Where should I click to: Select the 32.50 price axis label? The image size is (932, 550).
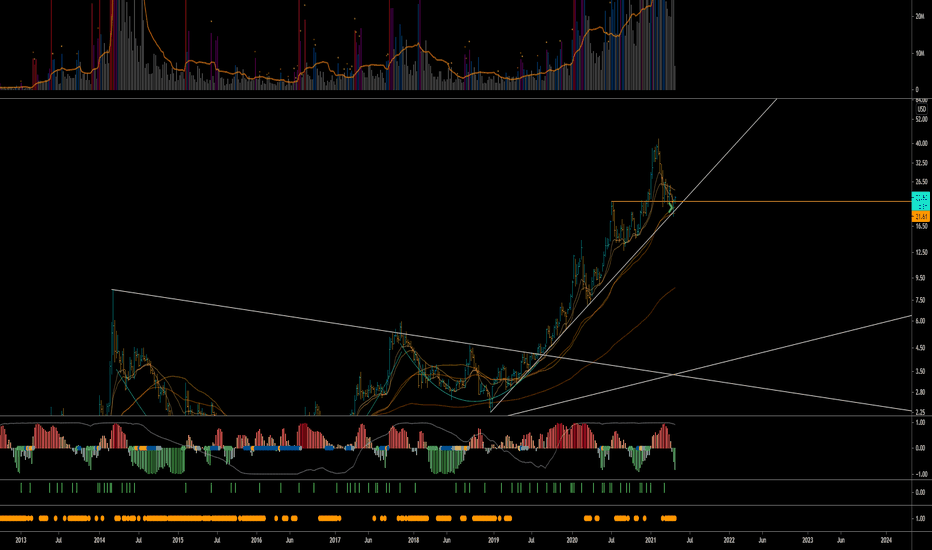coord(921,163)
